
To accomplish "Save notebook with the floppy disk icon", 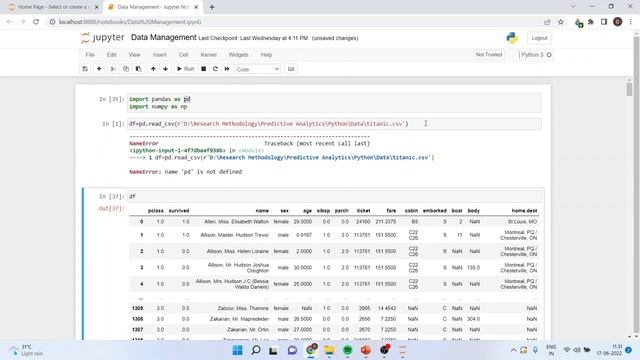I will coord(85,69).
